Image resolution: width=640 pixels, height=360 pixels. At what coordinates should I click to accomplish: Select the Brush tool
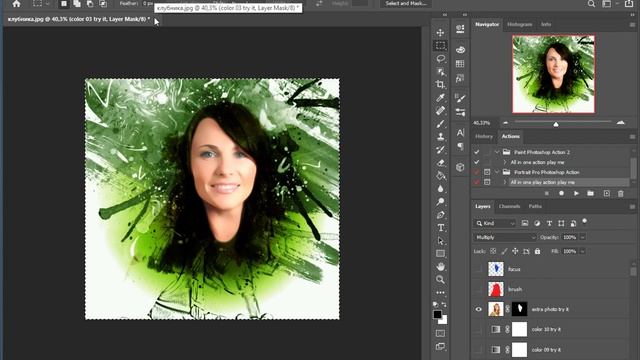(x=440, y=124)
